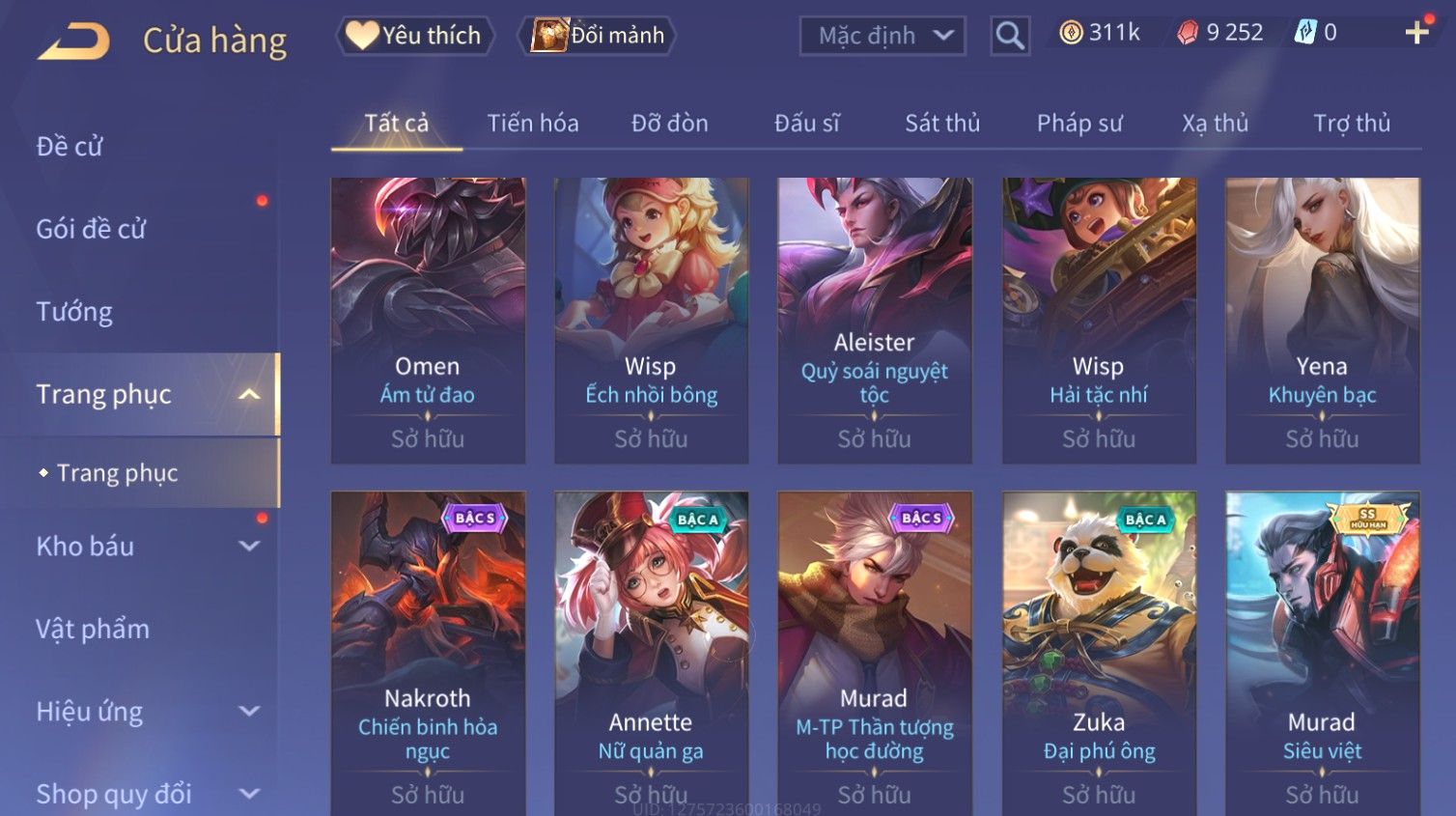This screenshot has width=1456, height=816.
Task: Select the Murad Siêu việt skin card
Action: point(1323,654)
